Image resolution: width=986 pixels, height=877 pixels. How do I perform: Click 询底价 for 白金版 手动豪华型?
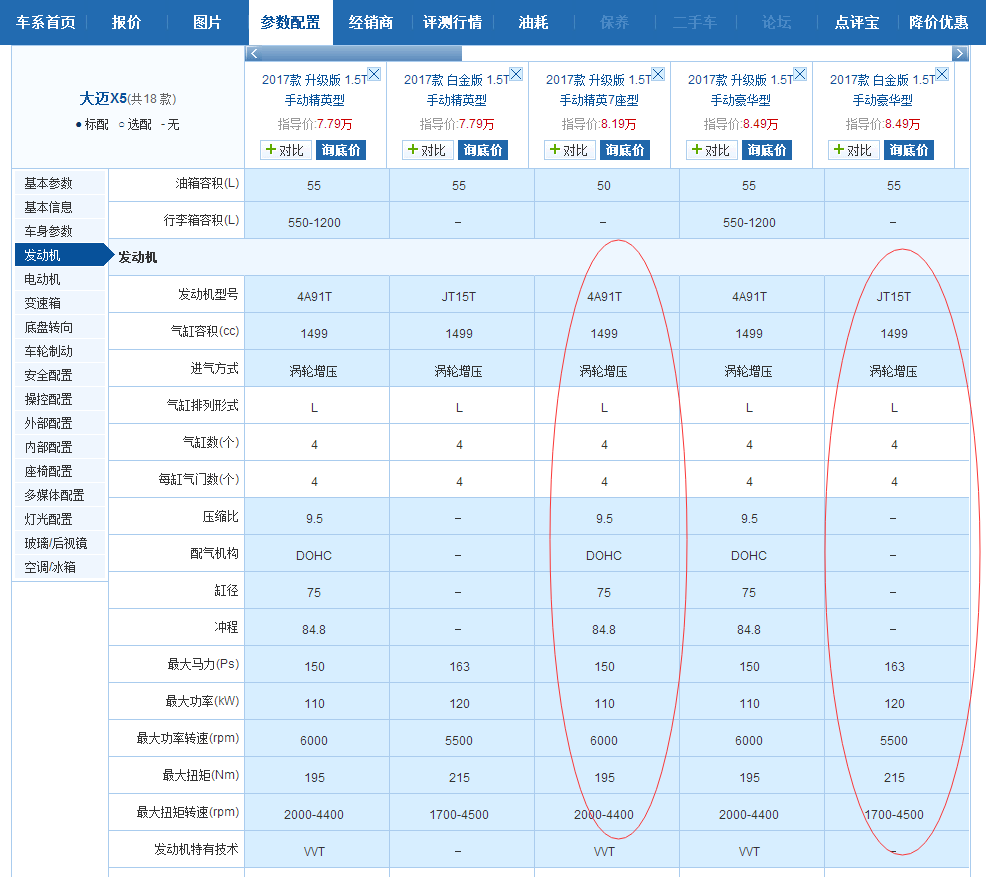click(x=909, y=150)
